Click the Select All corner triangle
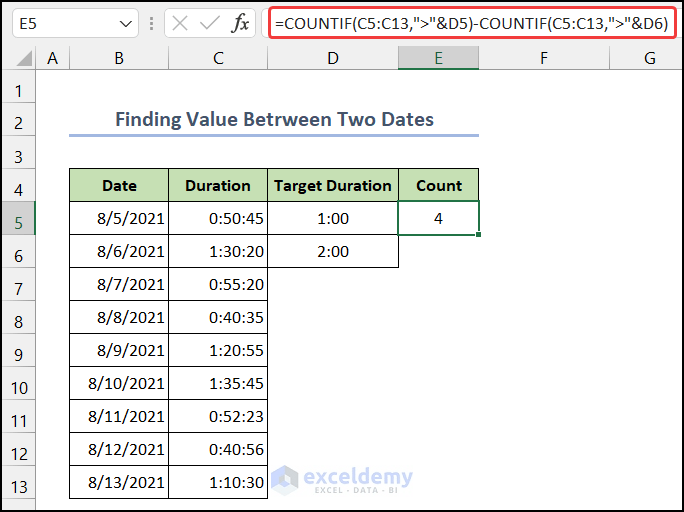684x512 pixels. pyautogui.click(x=24, y=58)
